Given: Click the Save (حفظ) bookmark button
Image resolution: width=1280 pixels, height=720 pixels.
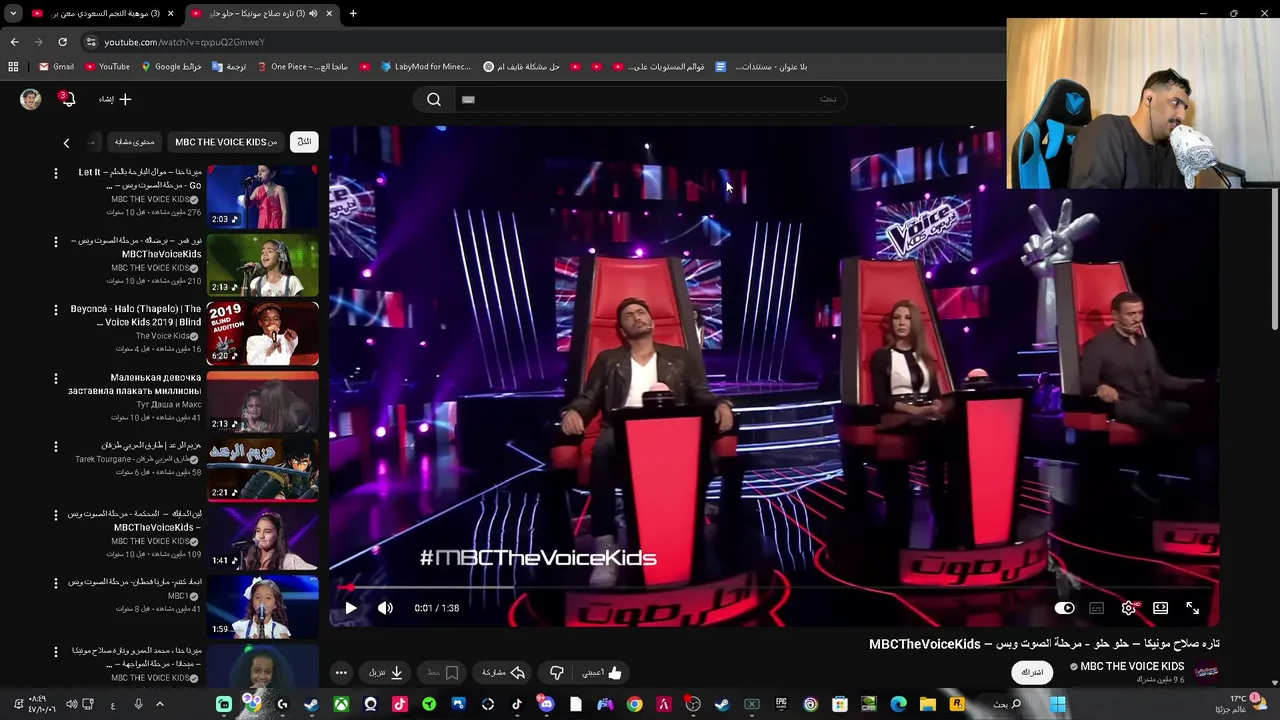Looking at the screenshot, I should tap(443, 673).
